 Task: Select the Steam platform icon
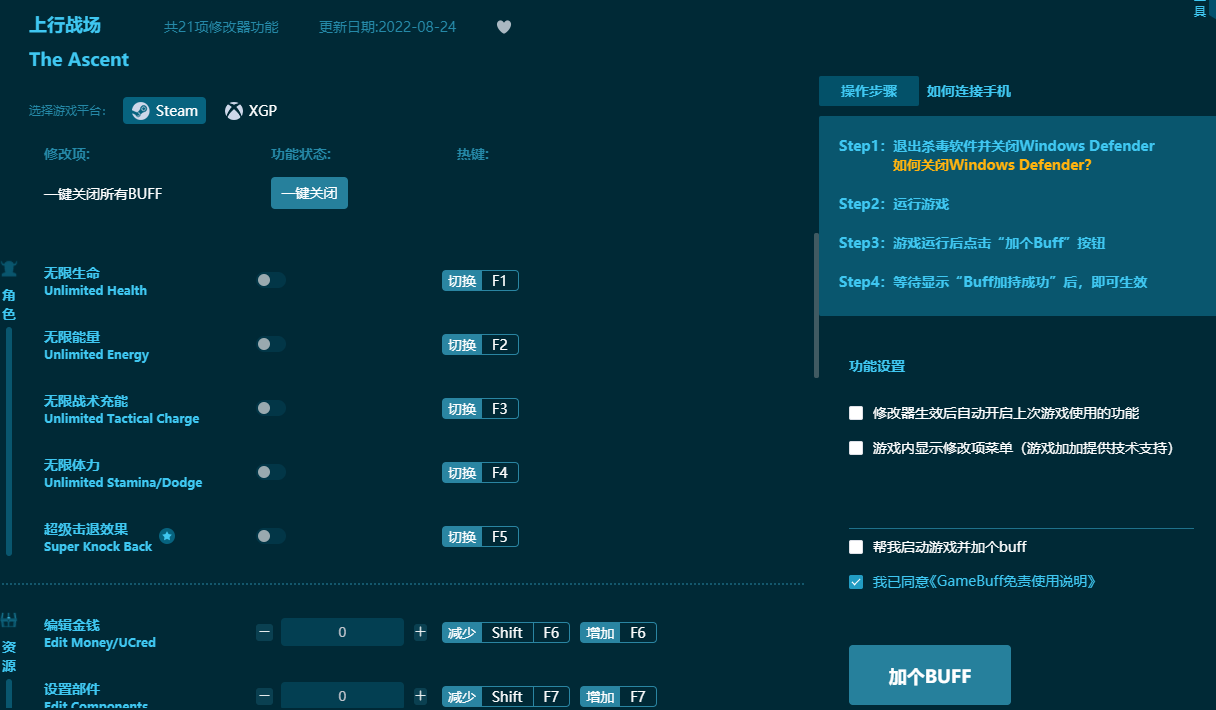click(141, 111)
